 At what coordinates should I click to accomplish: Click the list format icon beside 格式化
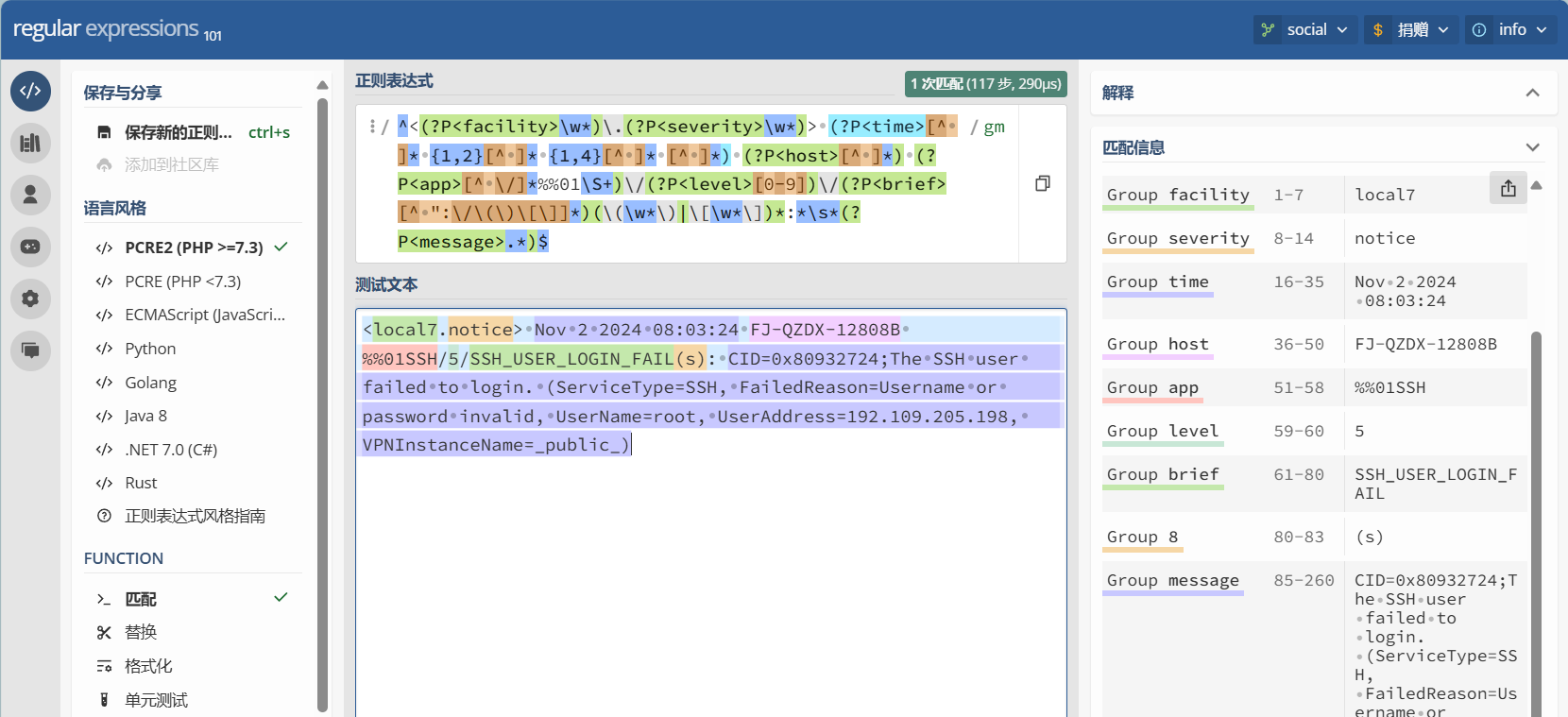pyautogui.click(x=104, y=666)
